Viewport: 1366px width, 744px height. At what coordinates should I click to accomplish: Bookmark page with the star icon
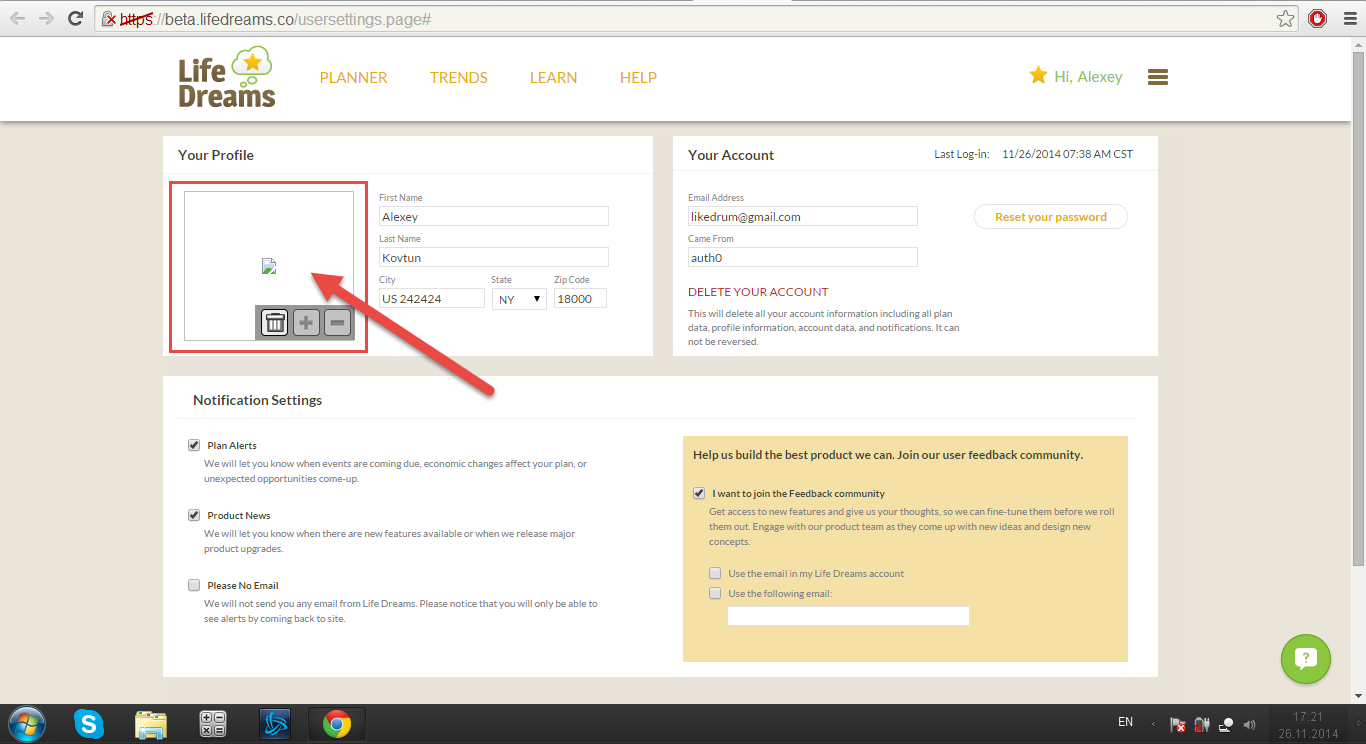click(1285, 18)
